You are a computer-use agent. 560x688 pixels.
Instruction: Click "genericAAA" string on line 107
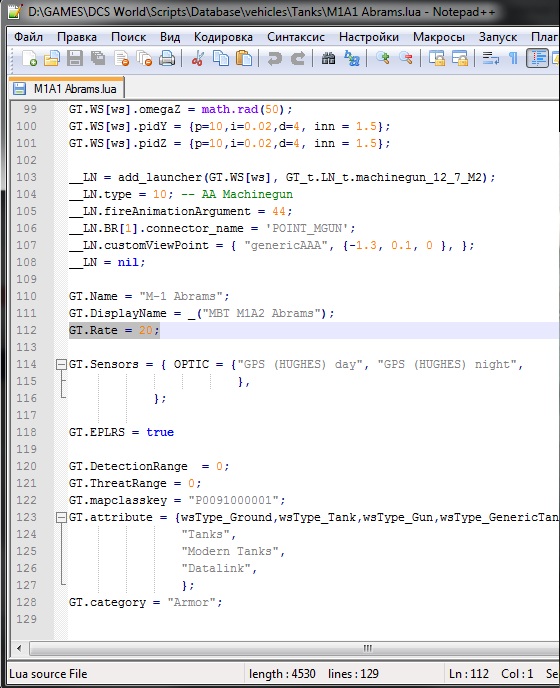click(286, 246)
